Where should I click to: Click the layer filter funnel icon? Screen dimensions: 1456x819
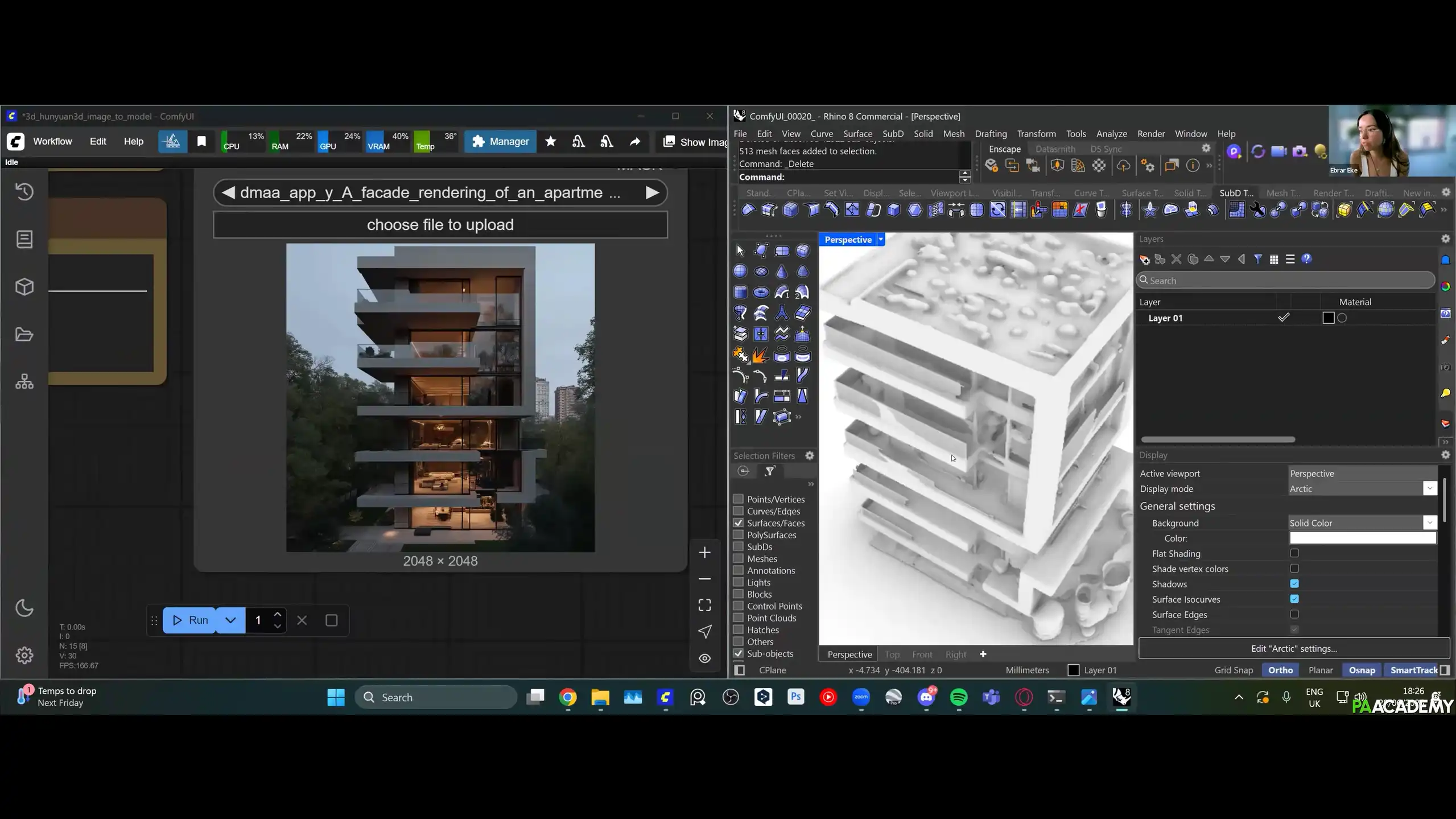1258,260
